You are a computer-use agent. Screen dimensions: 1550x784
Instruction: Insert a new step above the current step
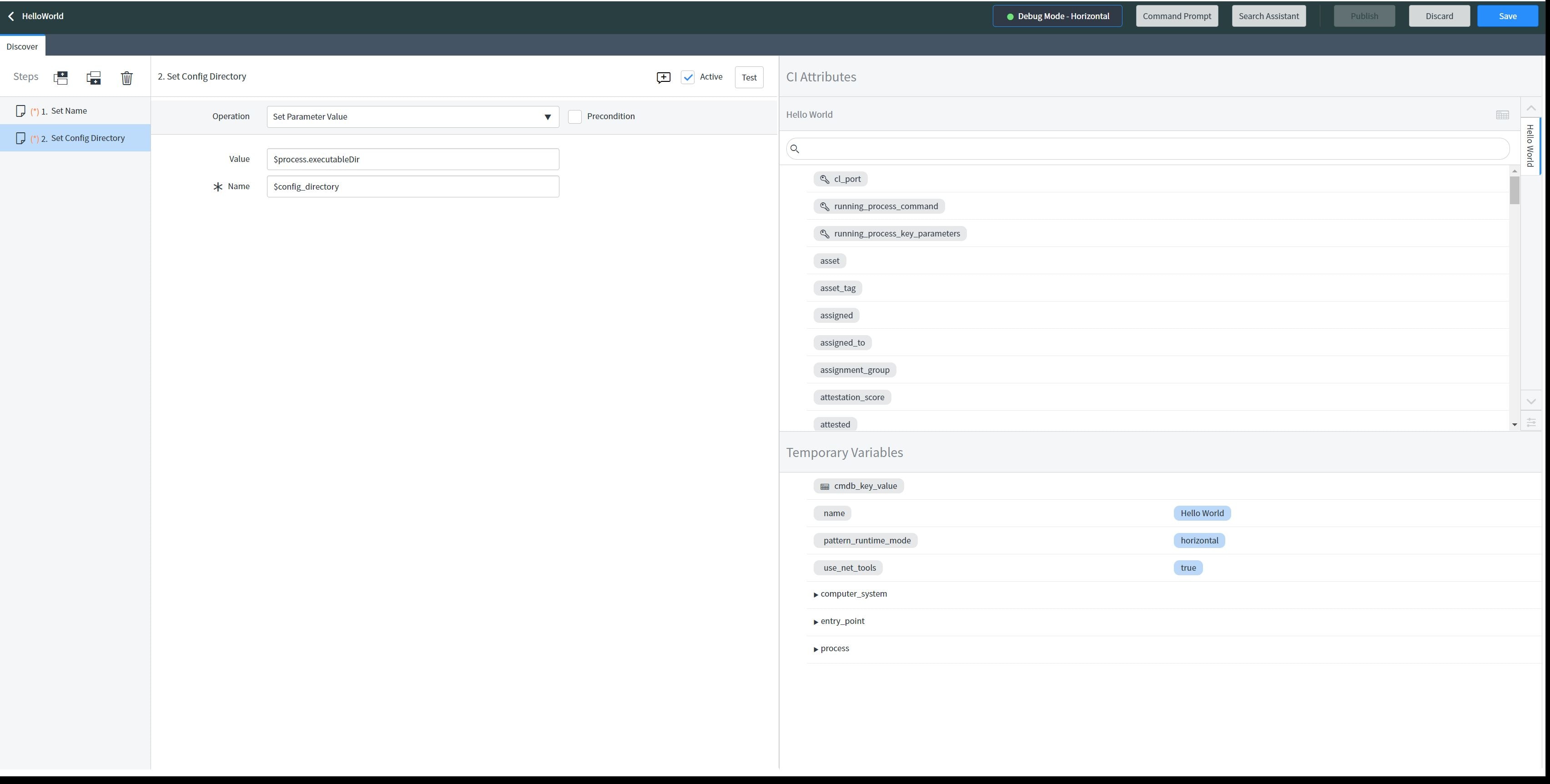coord(60,77)
